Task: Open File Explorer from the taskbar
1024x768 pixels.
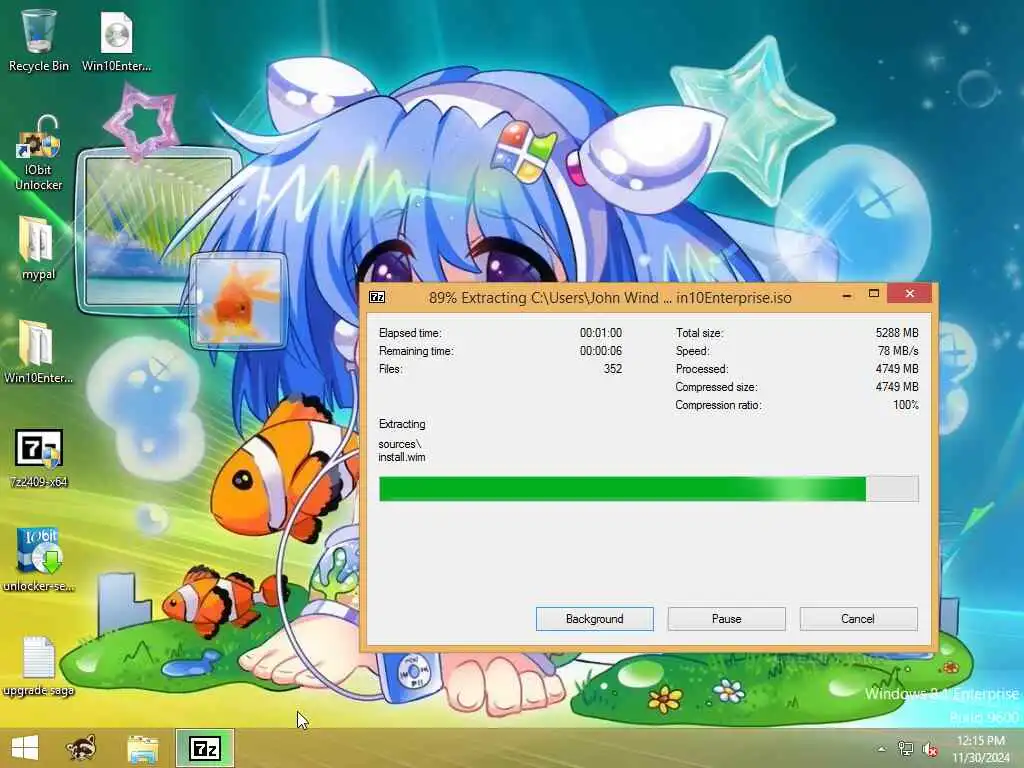Action: pos(142,748)
